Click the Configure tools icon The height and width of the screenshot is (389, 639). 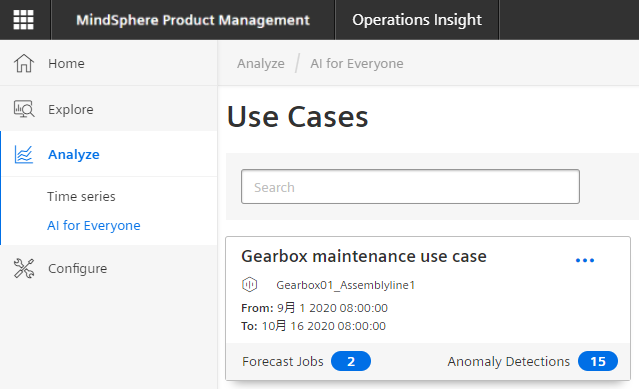(24, 268)
